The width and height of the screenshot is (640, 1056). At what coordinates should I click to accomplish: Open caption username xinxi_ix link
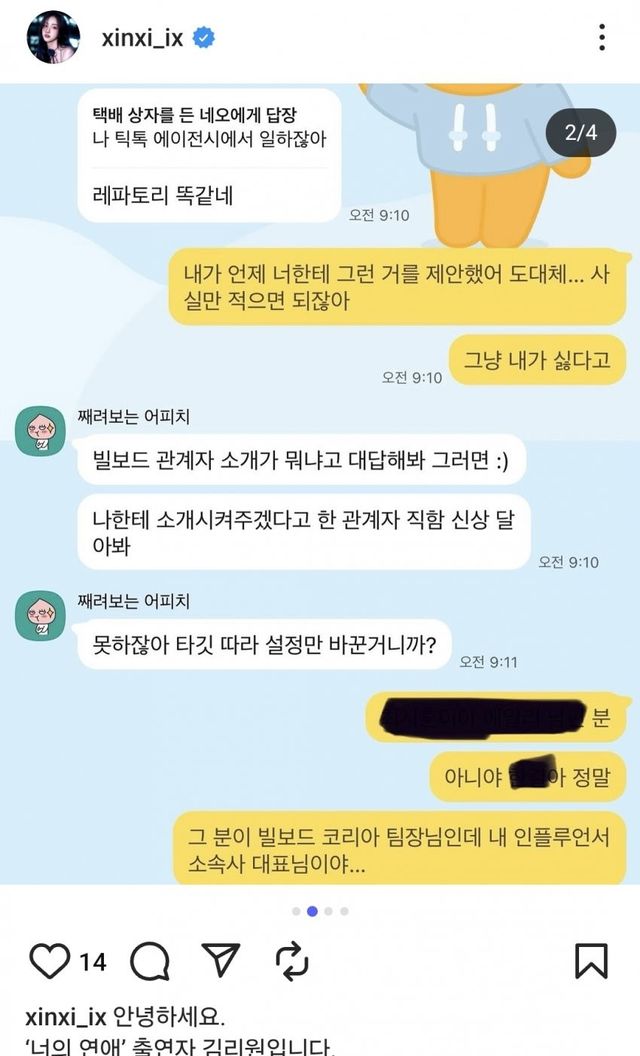click(66, 1016)
